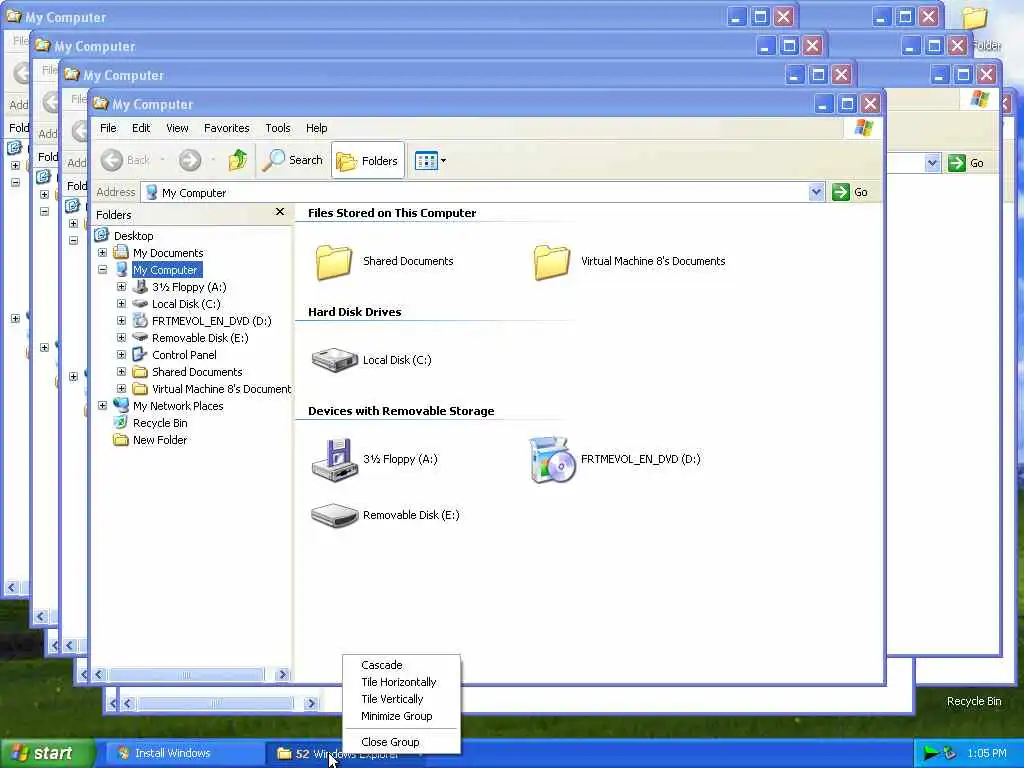Expand 3½ Floppy (A:) tree node
Image resolution: width=1024 pixels, height=768 pixels.
[x=121, y=287]
